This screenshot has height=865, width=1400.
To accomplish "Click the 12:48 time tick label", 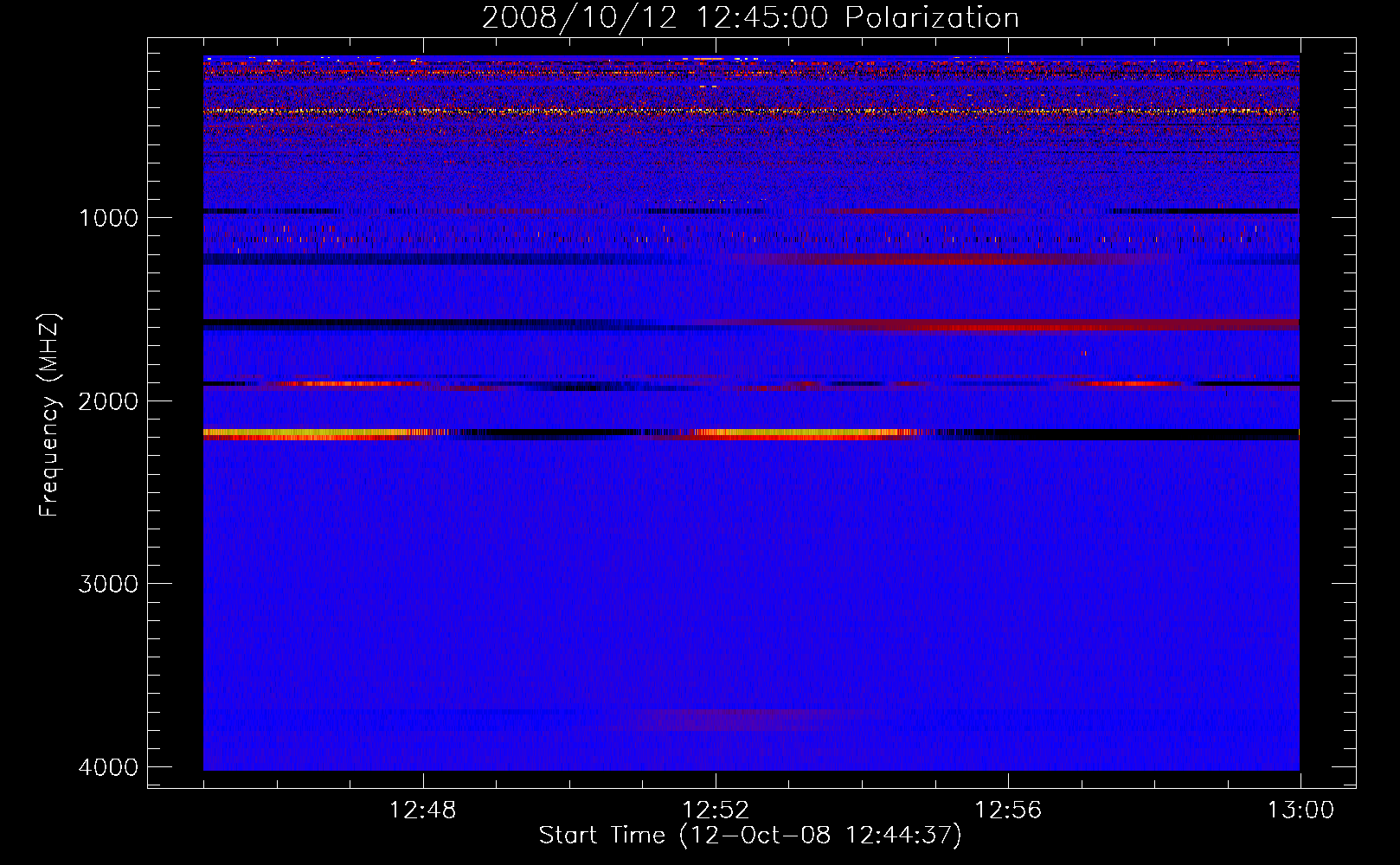I will pos(423,811).
